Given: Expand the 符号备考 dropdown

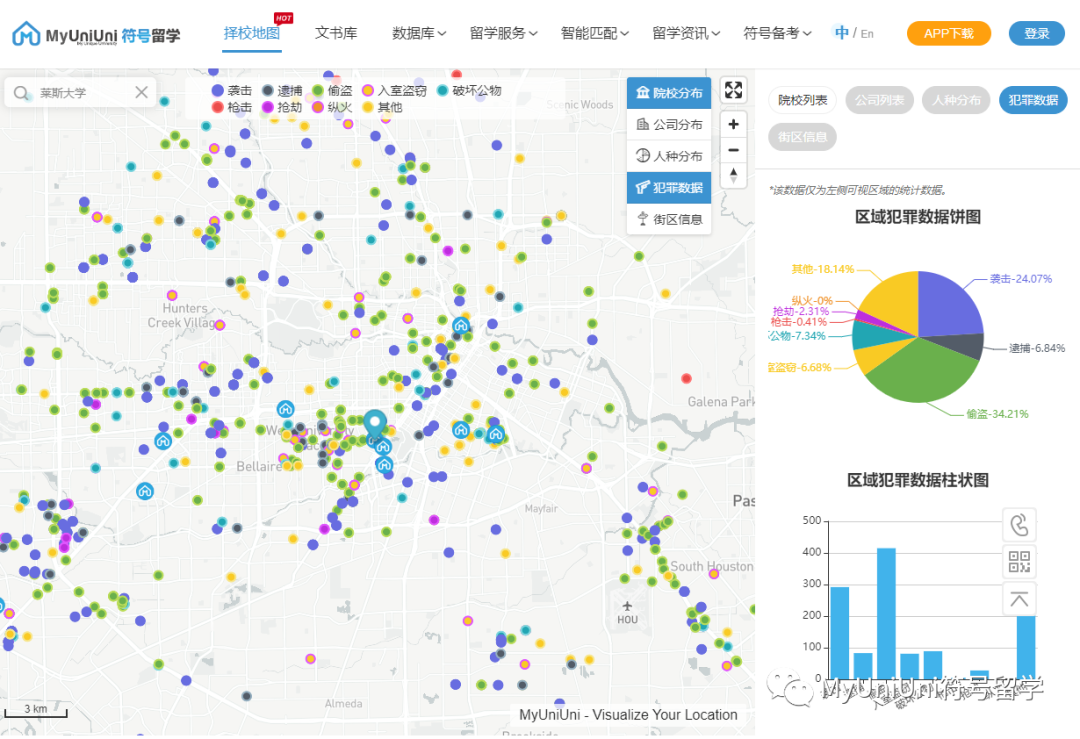Looking at the screenshot, I should 773,33.
